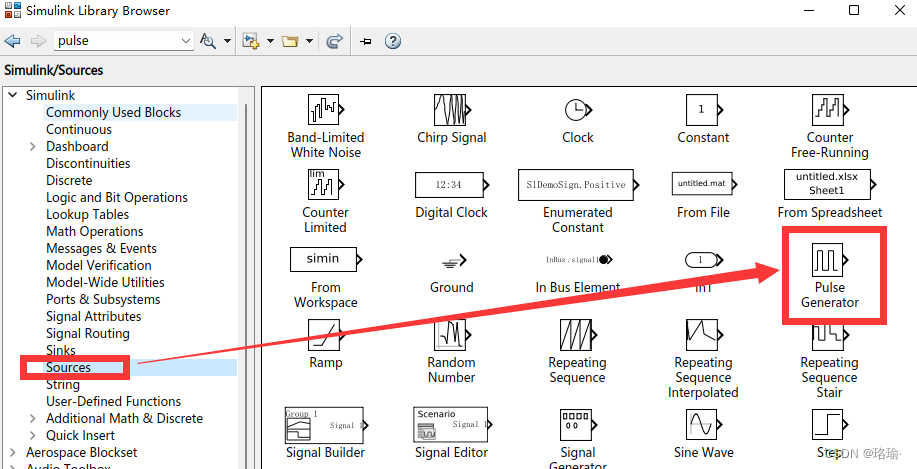Select the In1 inport block

click(x=705, y=259)
